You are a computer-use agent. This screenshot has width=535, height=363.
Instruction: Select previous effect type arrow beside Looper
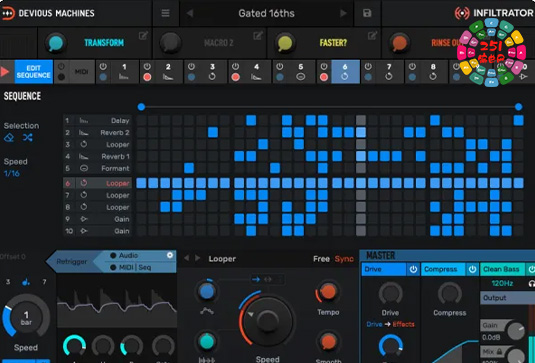[186, 258]
